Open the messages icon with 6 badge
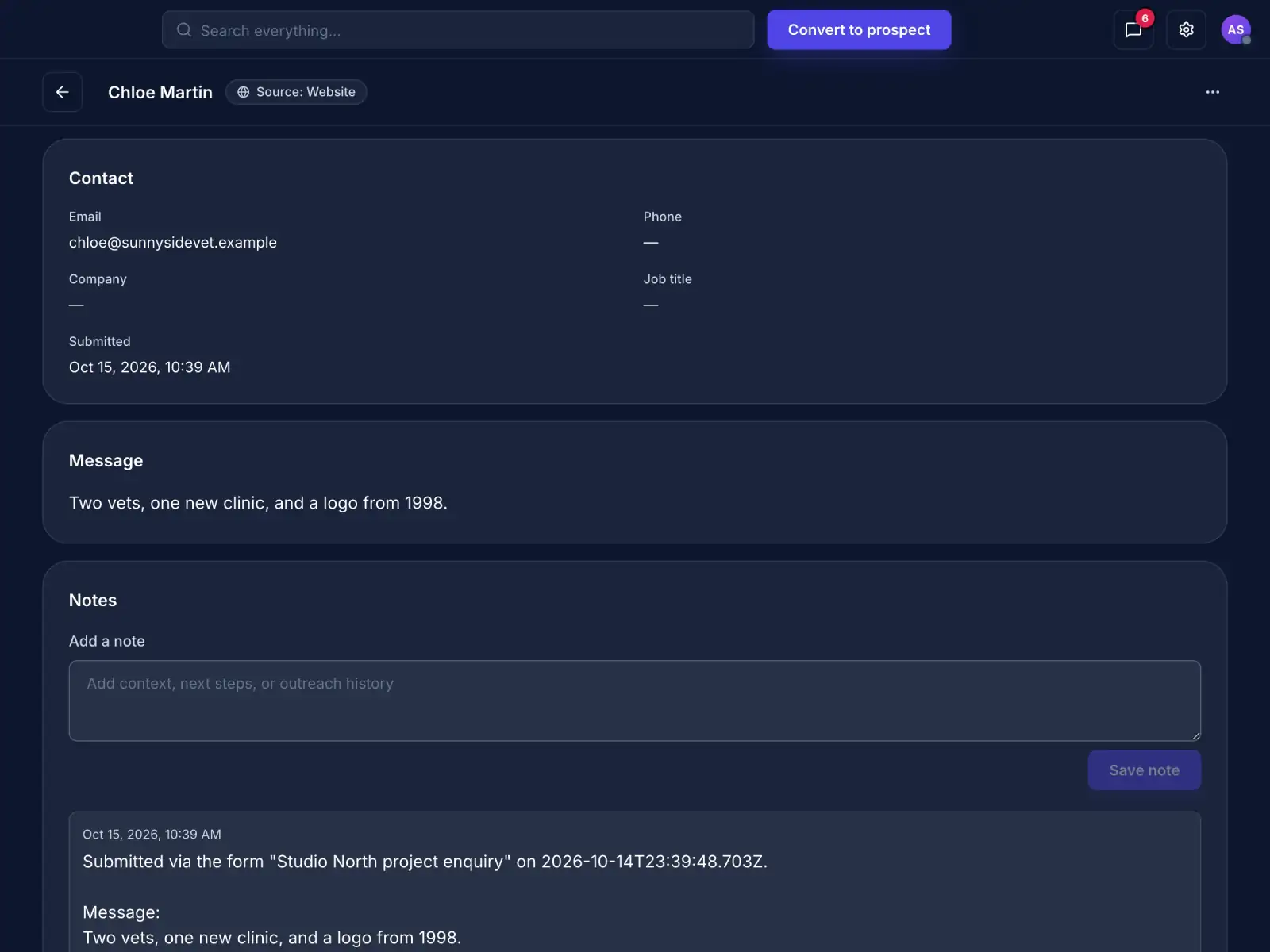 (x=1133, y=30)
